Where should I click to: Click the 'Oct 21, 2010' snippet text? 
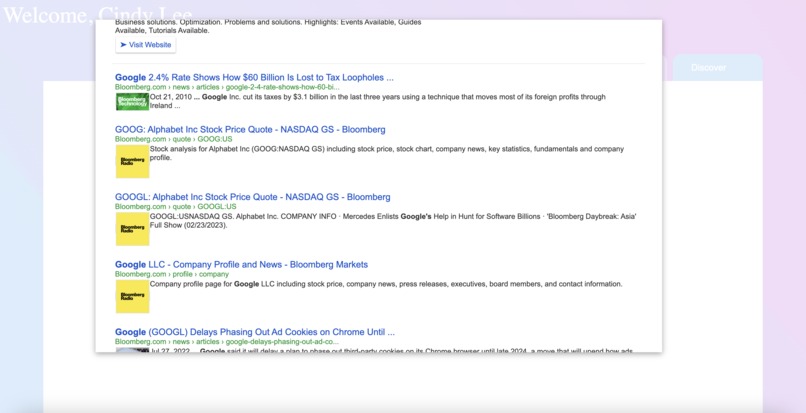click(378, 101)
